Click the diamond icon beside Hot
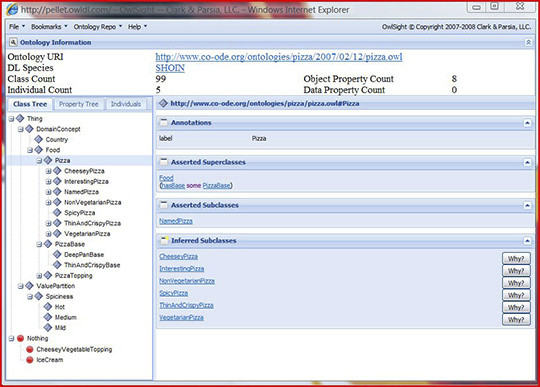Image resolution: width=540 pixels, height=387 pixels. pyautogui.click(x=48, y=306)
